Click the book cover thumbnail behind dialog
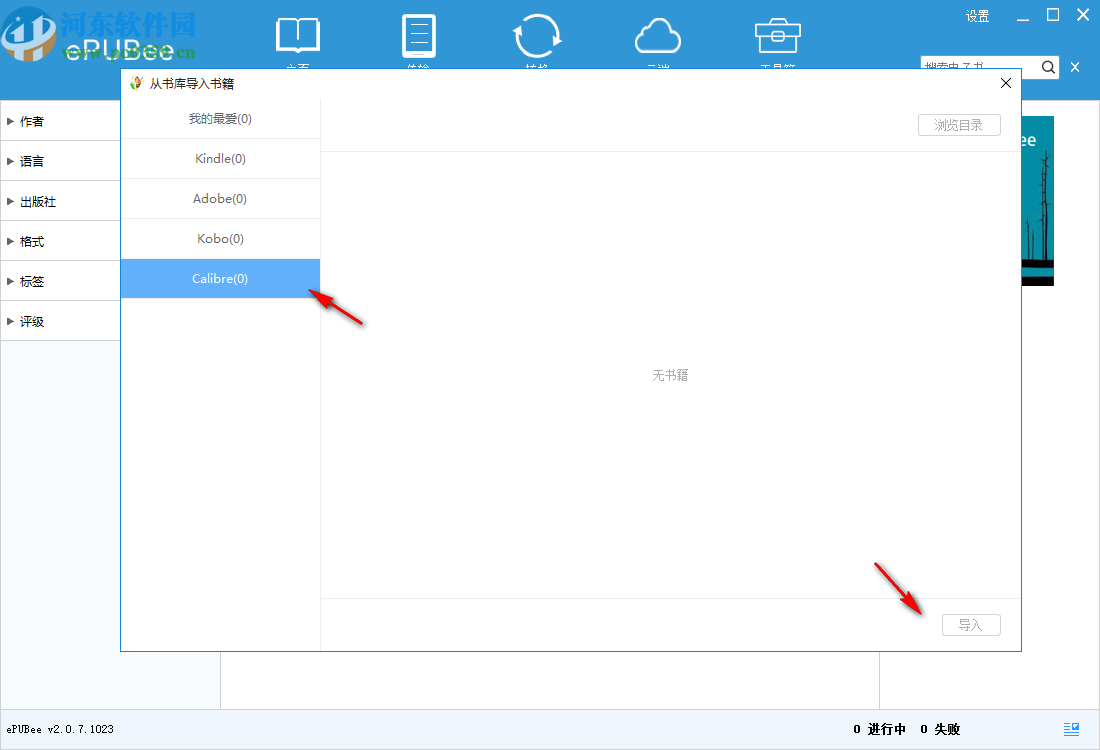Screen dimensions: 1100x750 tap(1038, 201)
